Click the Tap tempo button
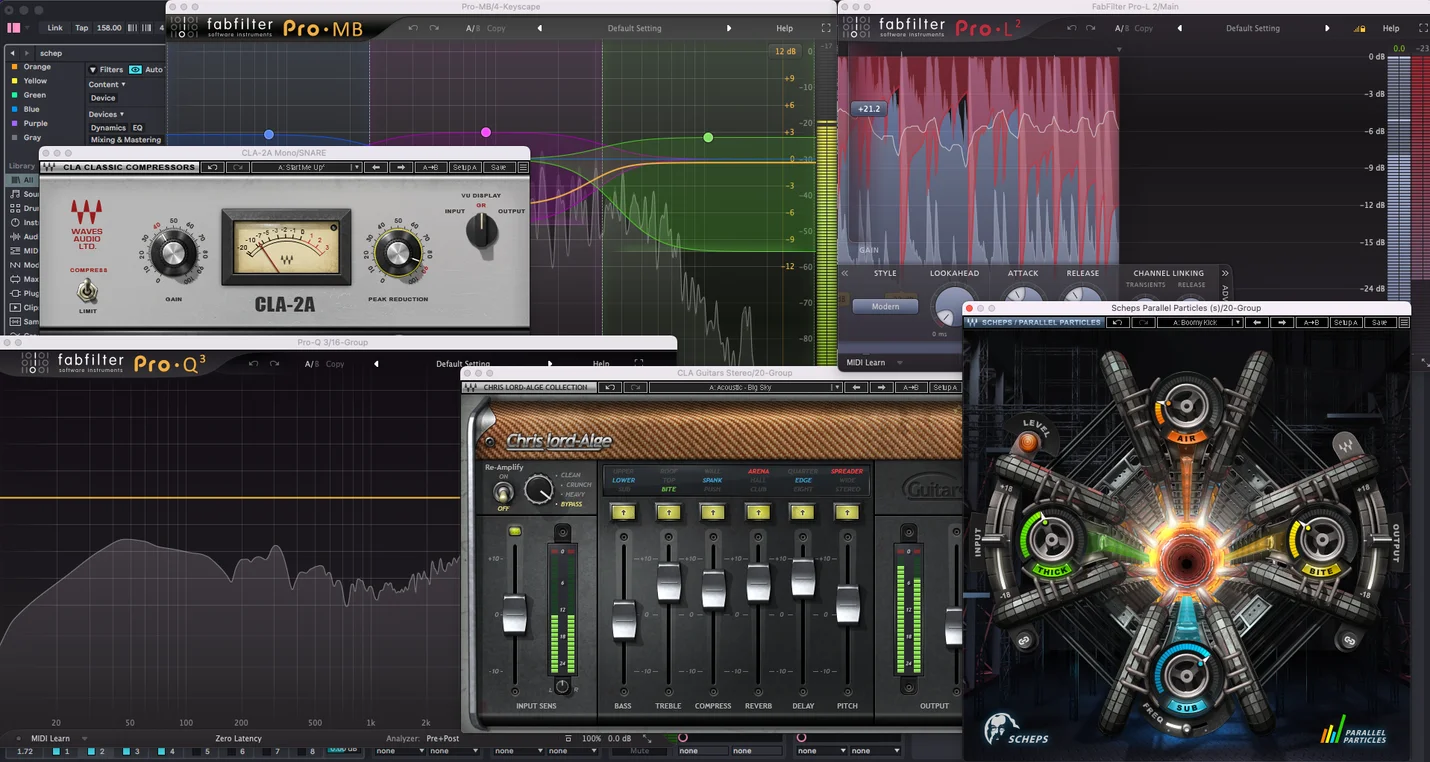Screen dimensions: 1430x762 82,28
